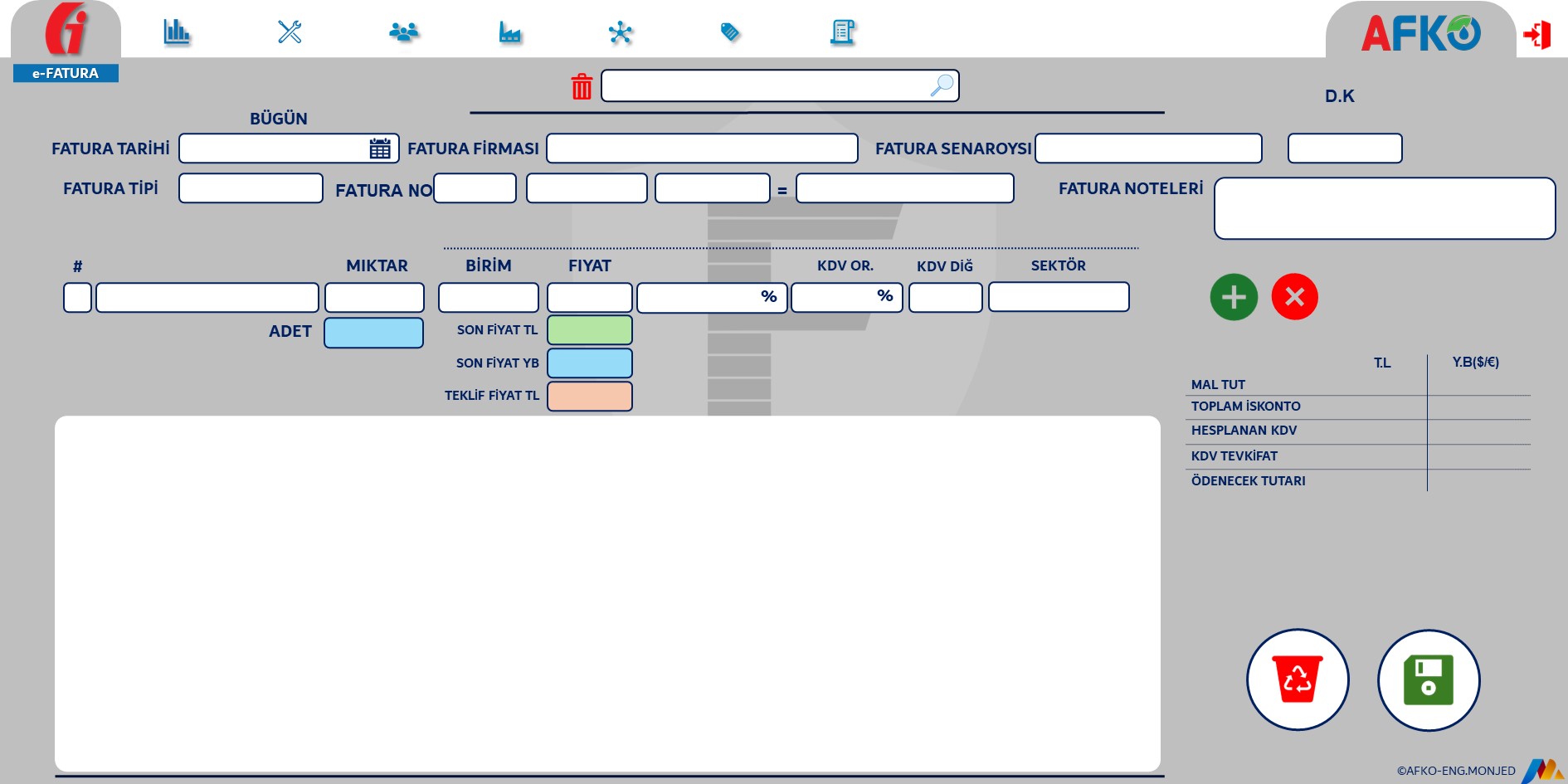The image size is (1568, 784).
Task: Click the first FATURA NO field
Action: point(475,188)
